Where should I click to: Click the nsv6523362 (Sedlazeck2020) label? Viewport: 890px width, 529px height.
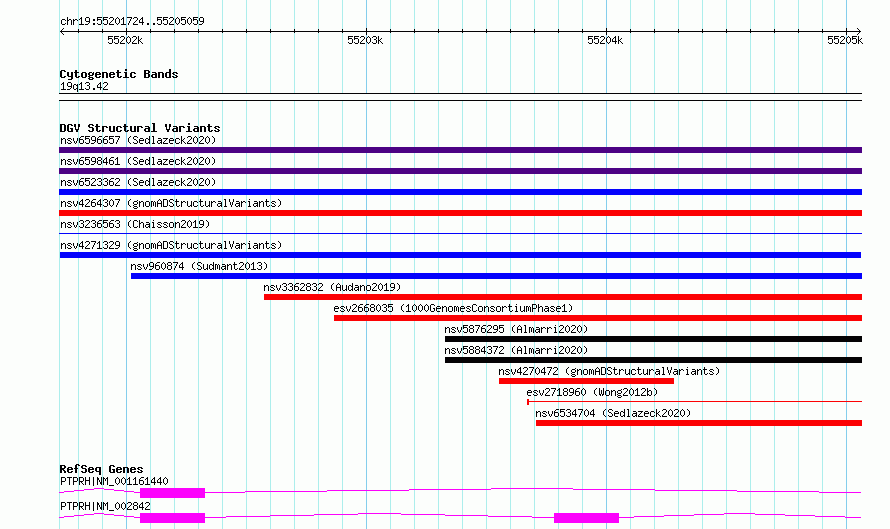pos(138,182)
